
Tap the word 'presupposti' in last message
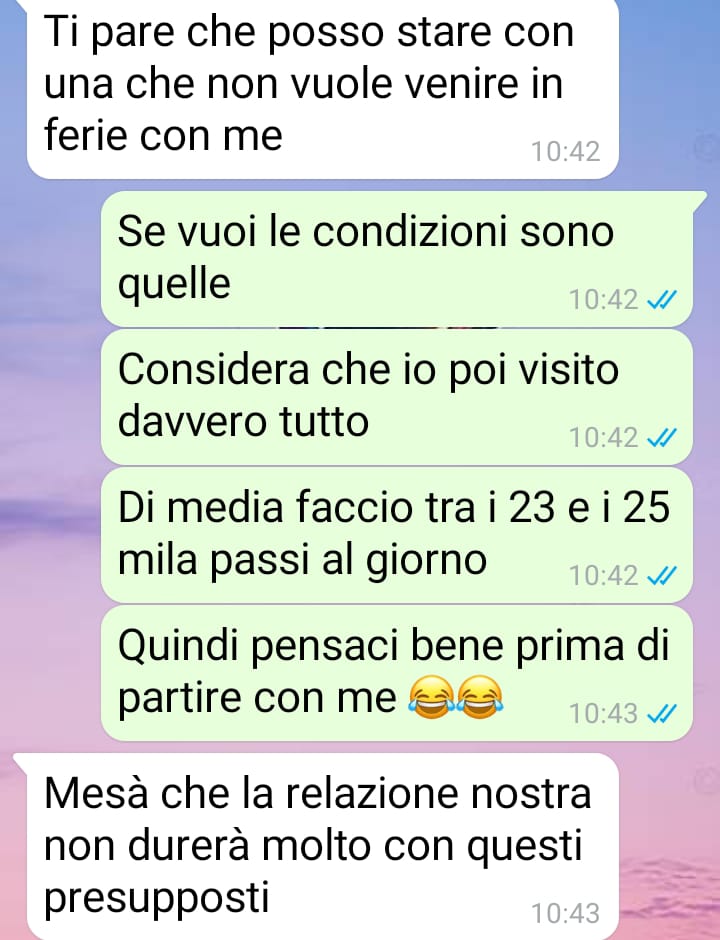point(156,899)
